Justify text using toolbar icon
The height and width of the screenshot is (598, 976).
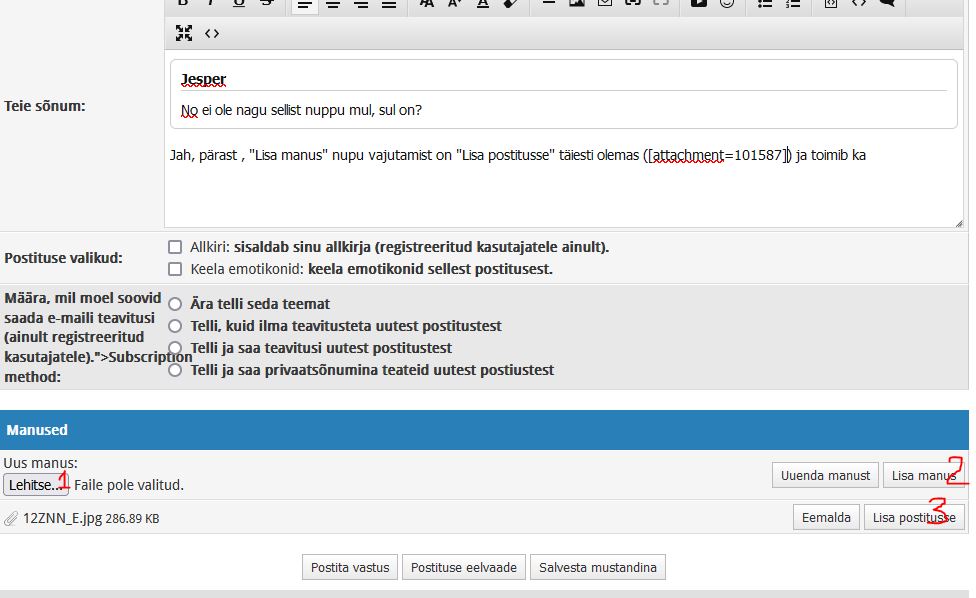coord(389,5)
